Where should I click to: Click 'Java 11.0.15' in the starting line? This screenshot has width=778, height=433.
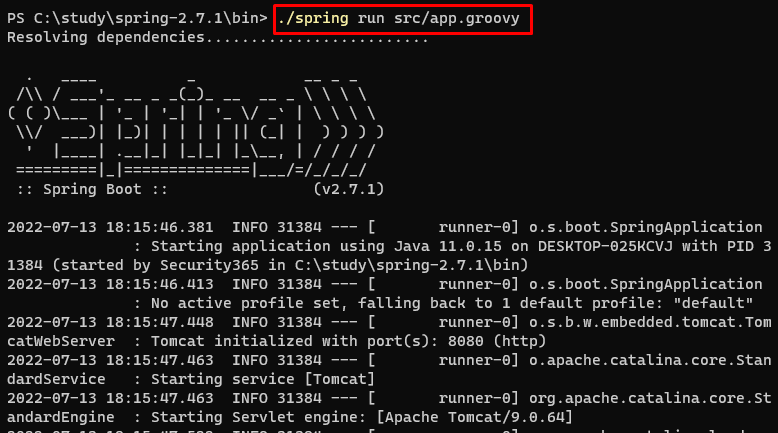click(448, 247)
